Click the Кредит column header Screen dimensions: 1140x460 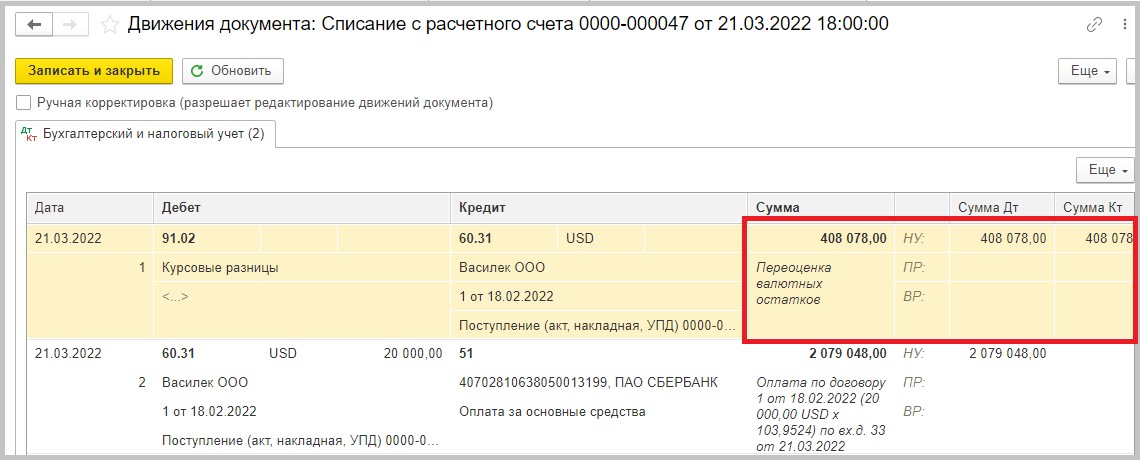[599, 208]
